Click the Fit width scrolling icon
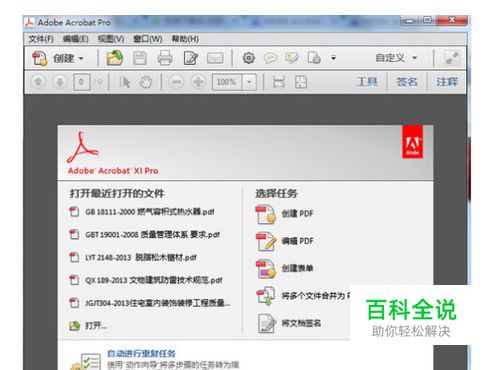 [279, 82]
